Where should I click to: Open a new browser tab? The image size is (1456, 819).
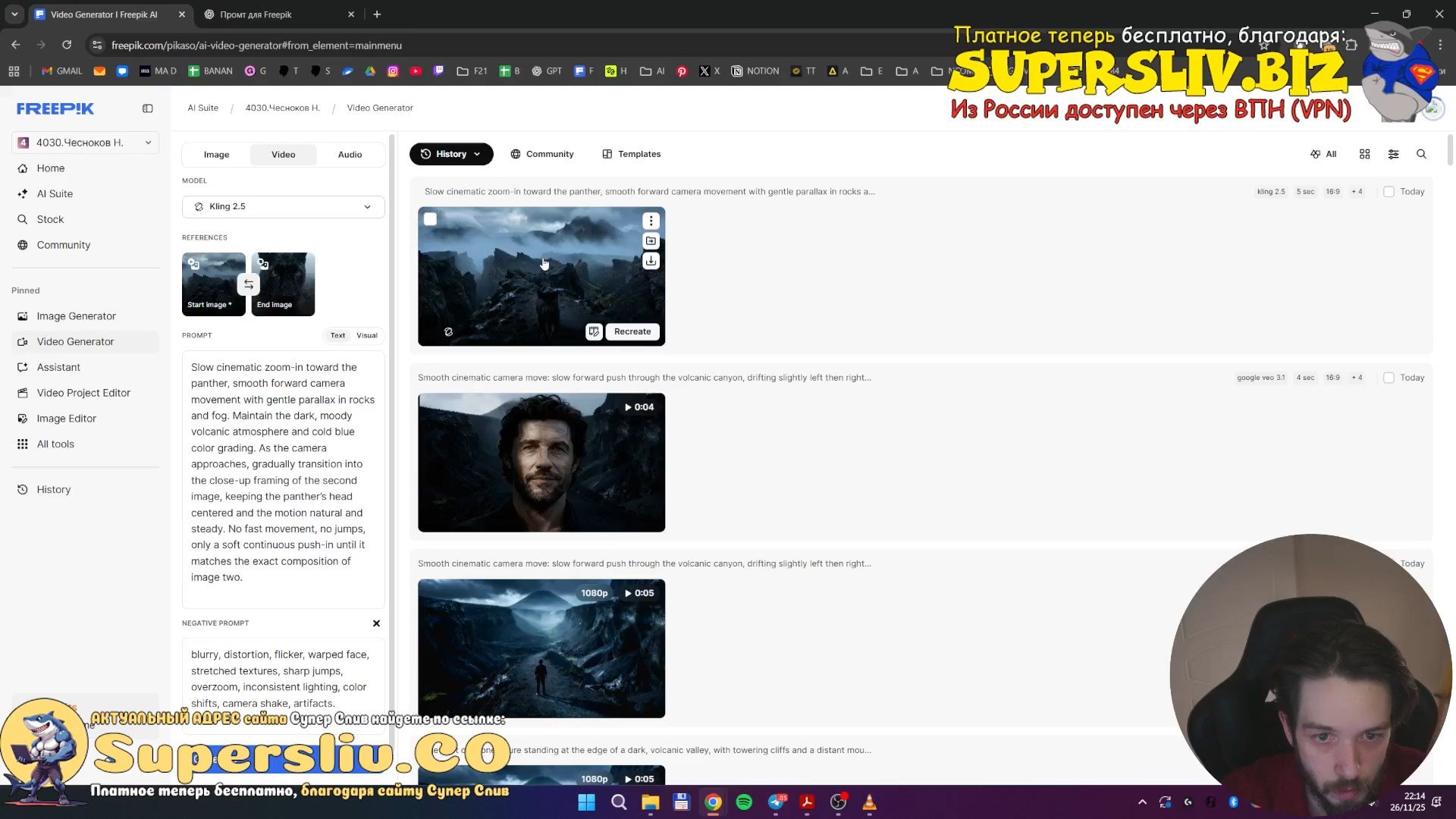tap(377, 14)
